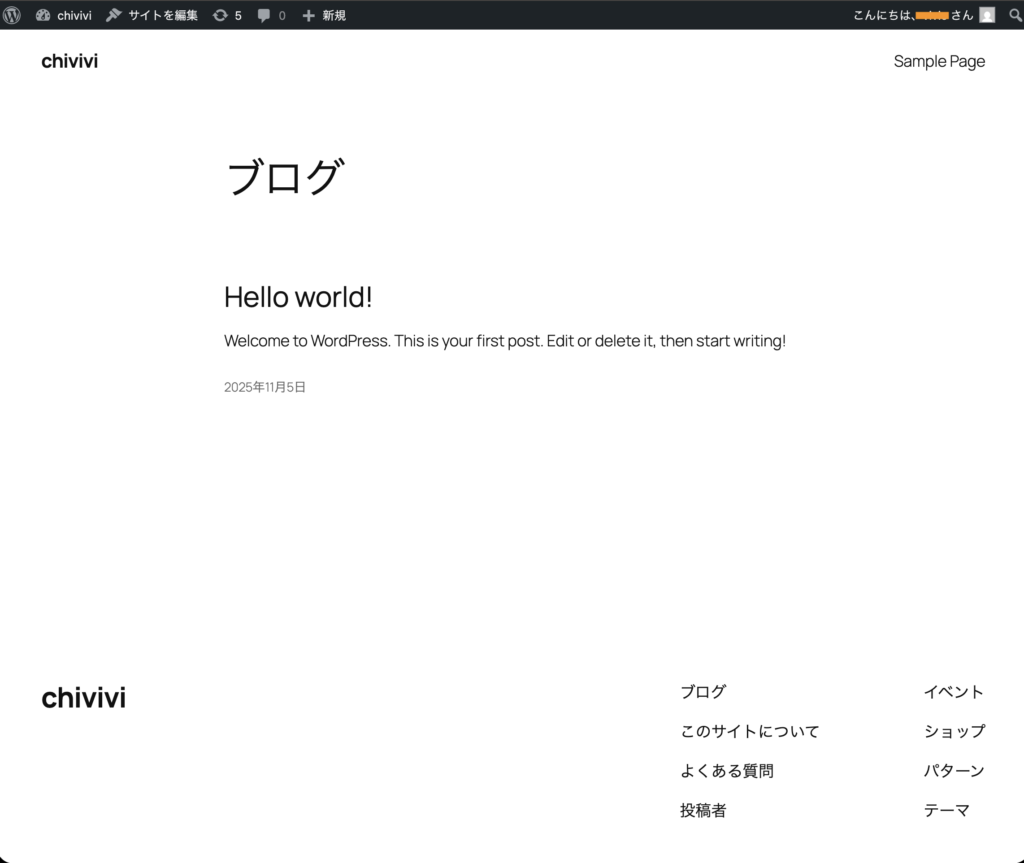The height and width of the screenshot is (863, 1024).
Task: Open the updates icon showing 5
Action: click(x=220, y=15)
